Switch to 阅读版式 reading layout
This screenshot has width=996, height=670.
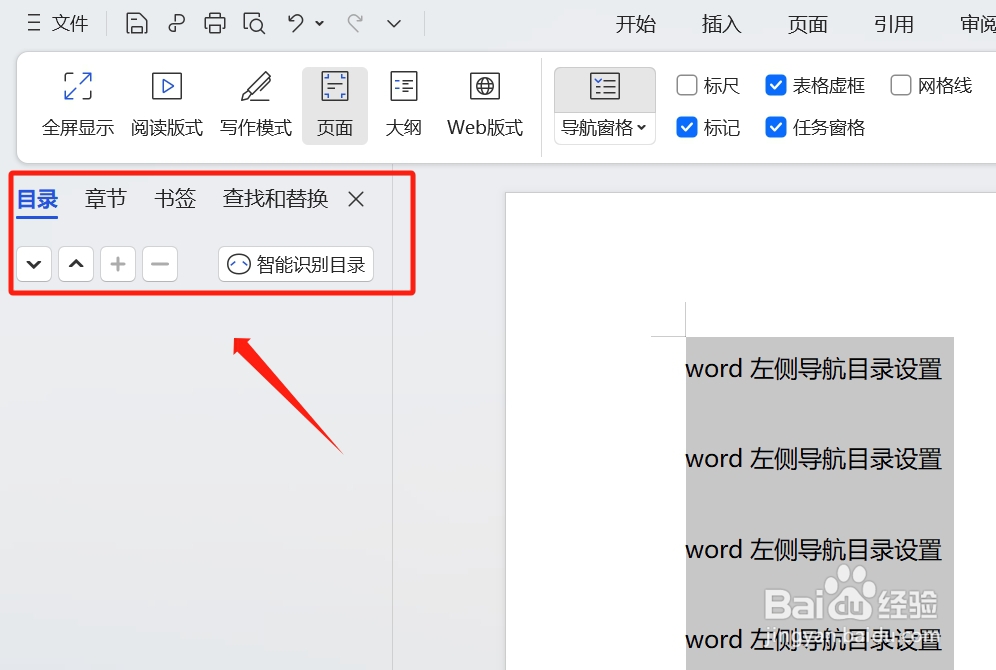click(167, 105)
